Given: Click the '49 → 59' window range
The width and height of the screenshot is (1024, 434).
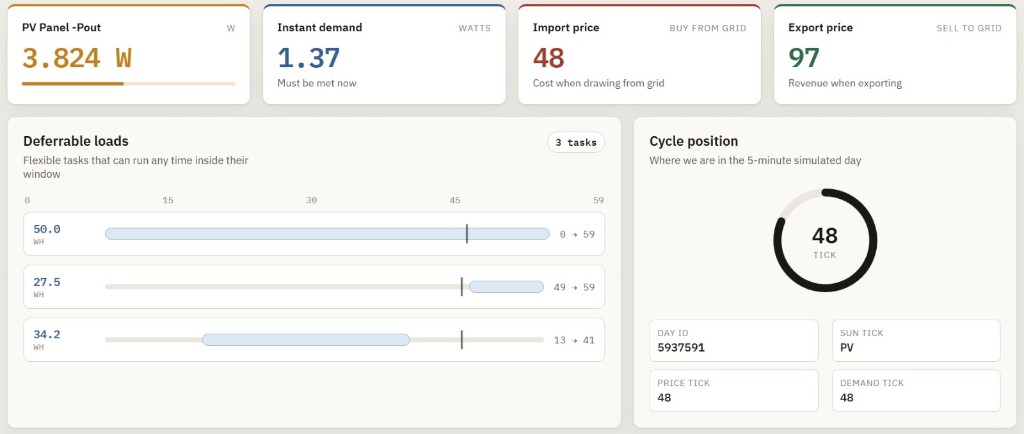Looking at the screenshot, I should (x=574, y=287).
